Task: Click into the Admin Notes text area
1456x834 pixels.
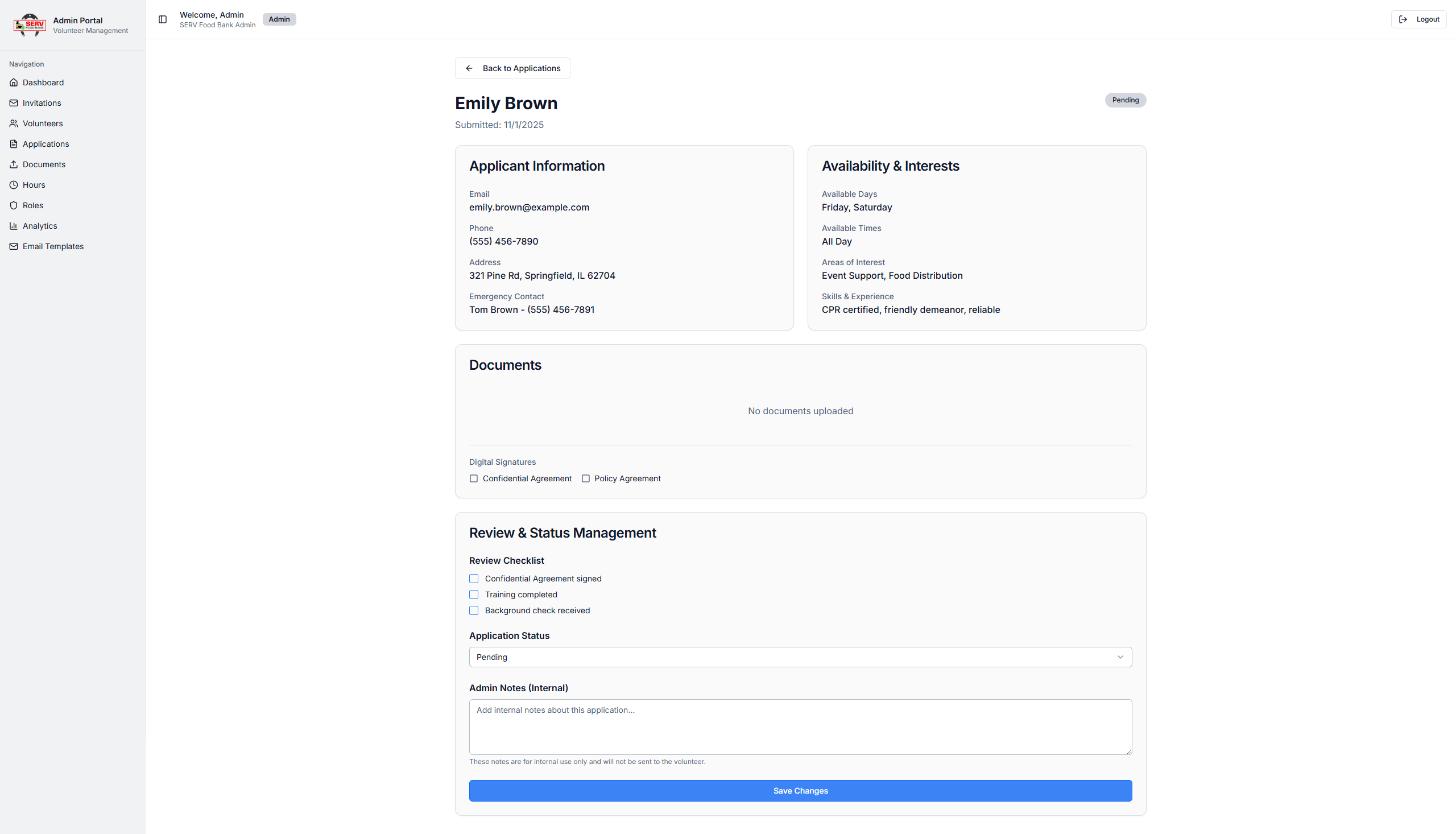Action: pos(800,726)
